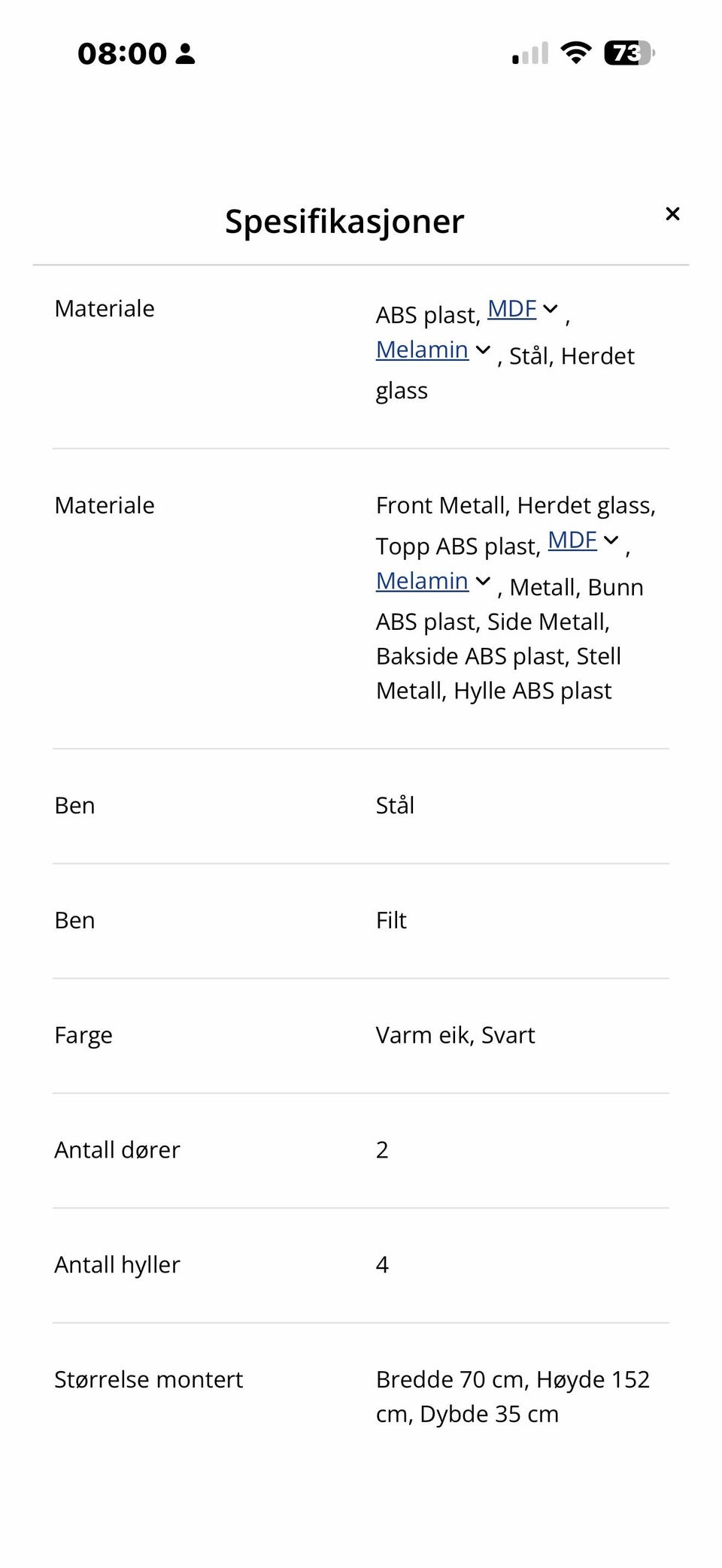This screenshot has width=722, height=1568.
Task: Tap the cellular signal bars icon
Action: pyautogui.click(x=530, y=53)
